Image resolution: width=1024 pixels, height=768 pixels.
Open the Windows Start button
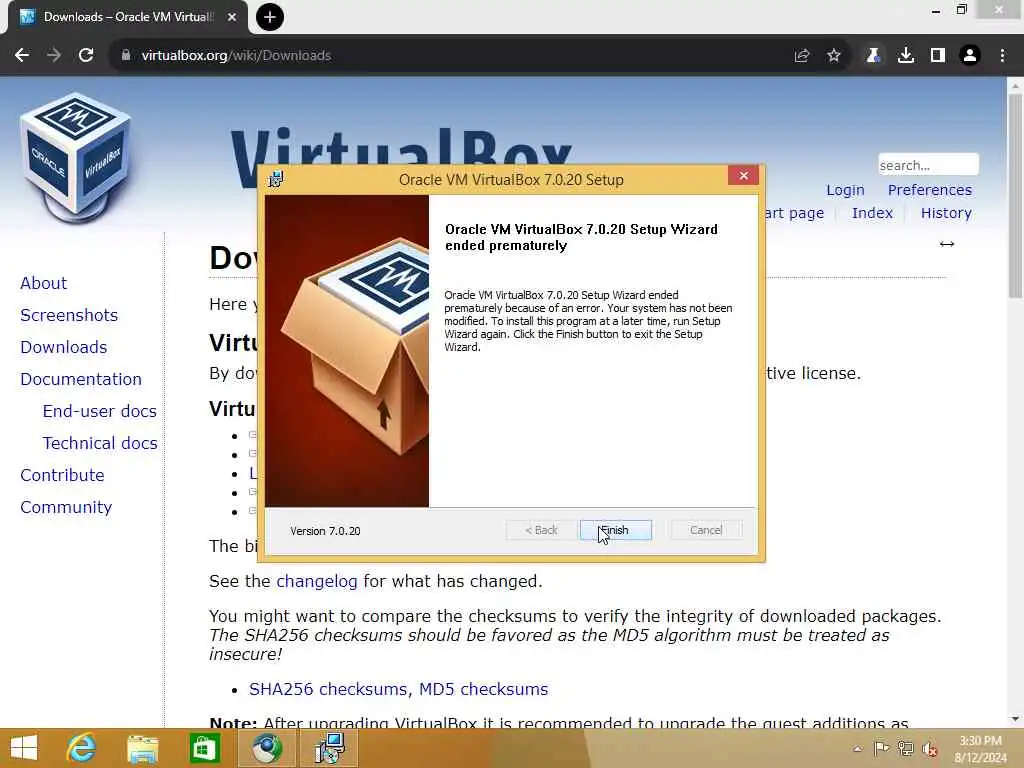coord(24,748)
